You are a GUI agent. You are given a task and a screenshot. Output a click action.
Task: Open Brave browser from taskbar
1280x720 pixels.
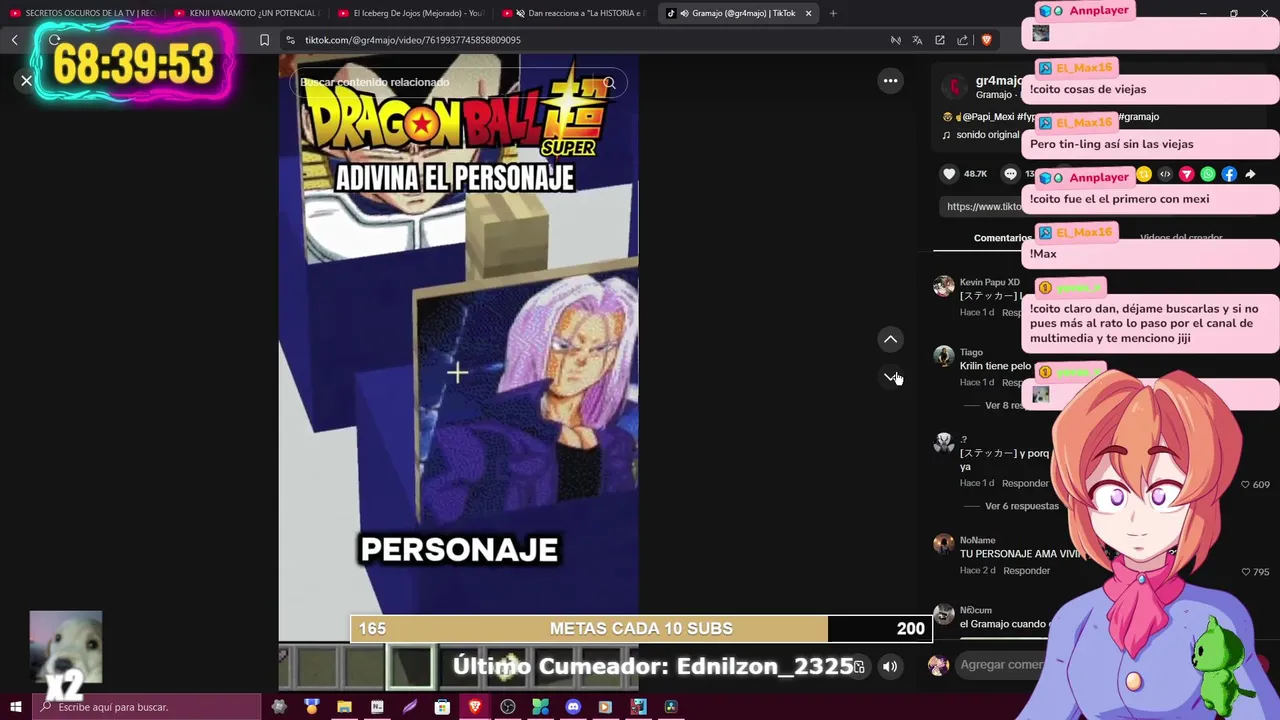475,707
